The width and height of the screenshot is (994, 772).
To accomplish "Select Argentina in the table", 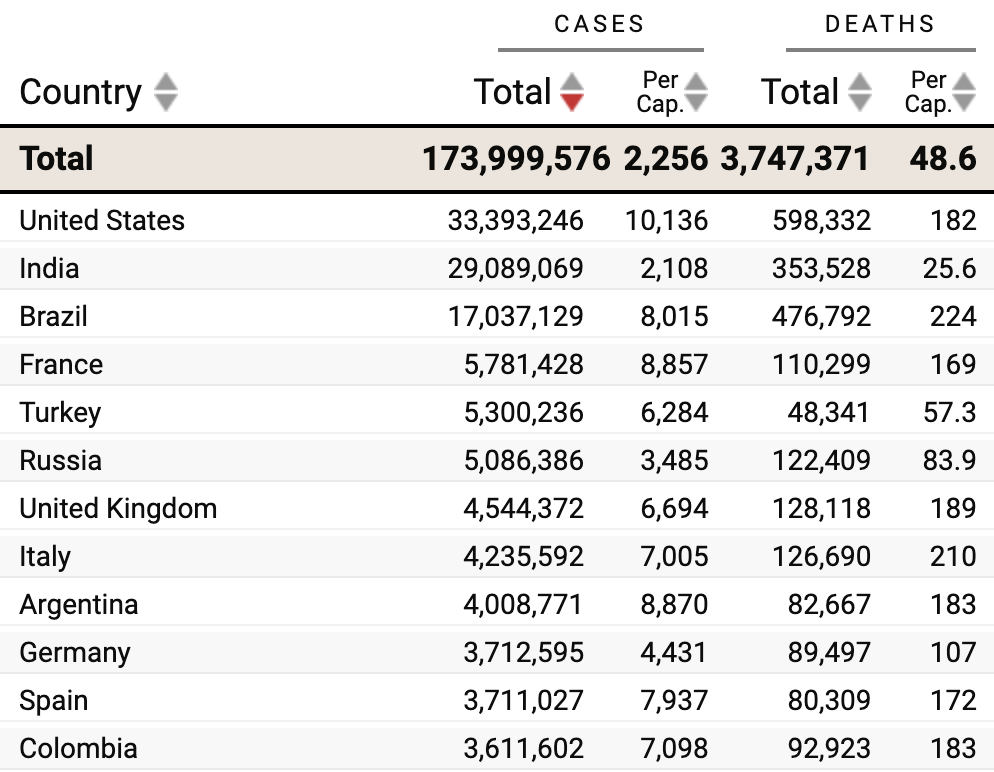I will pyautogui.click(x=79, y=604).
